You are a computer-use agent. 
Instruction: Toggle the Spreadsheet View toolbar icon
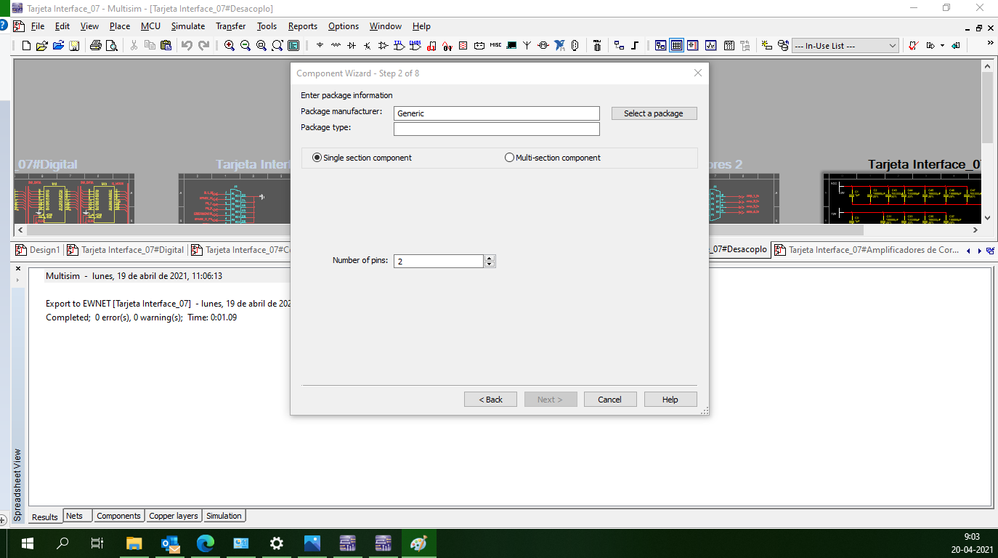[x=677, y=45]
